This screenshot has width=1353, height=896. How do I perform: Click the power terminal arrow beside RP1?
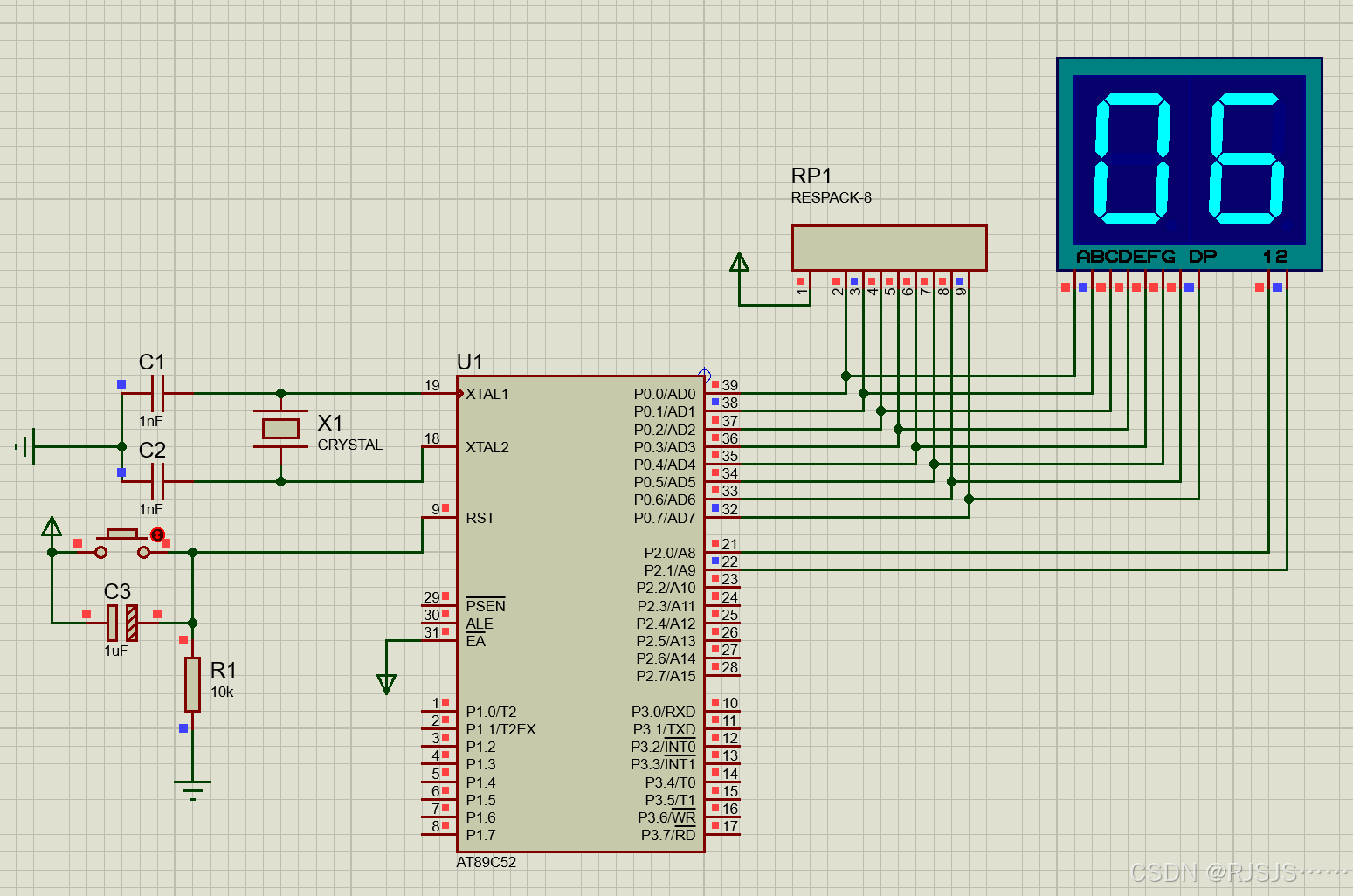click(739, 262)
